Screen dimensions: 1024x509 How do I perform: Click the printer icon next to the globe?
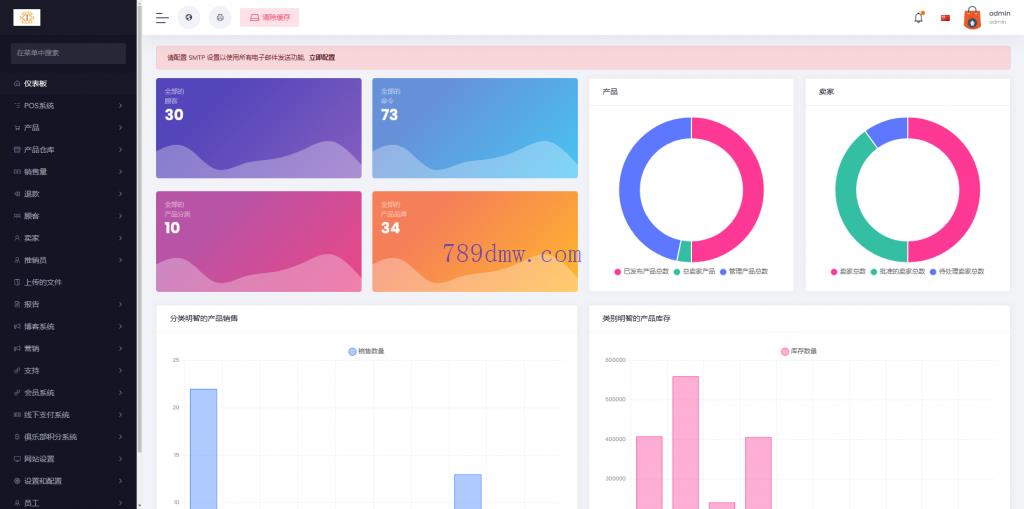pos(220,18)
